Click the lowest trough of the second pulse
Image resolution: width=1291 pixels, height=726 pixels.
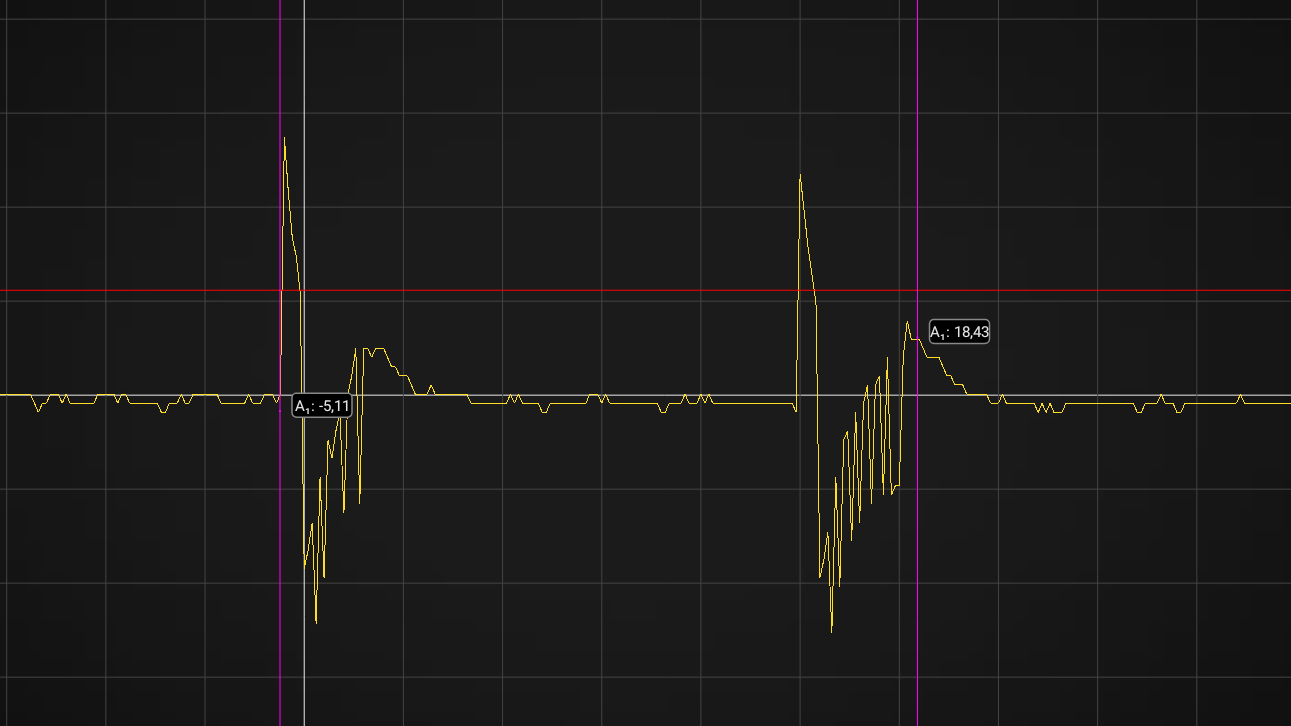(x=832, y=630)
